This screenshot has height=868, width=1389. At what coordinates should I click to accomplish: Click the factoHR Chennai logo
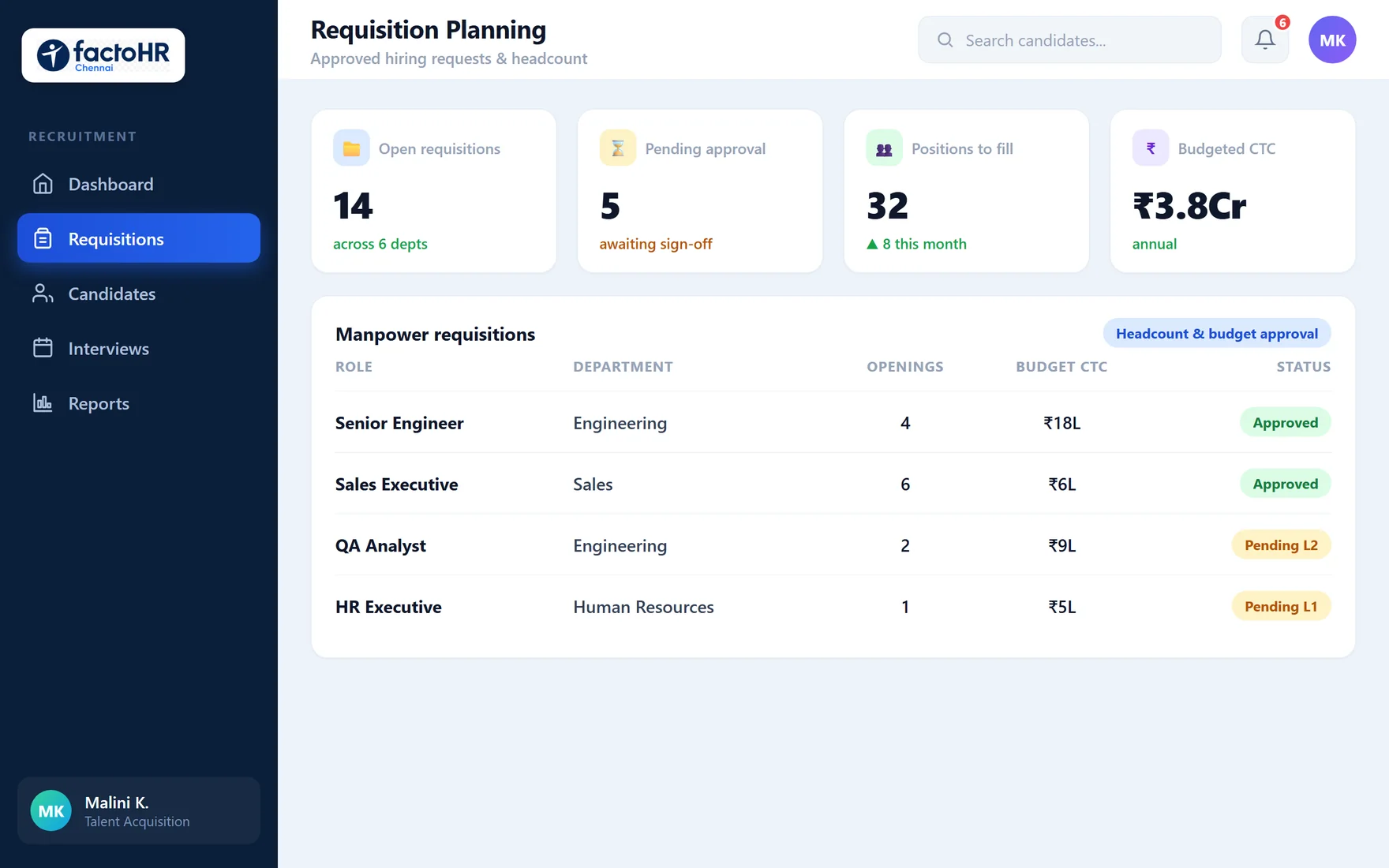pyautogui.click(x=103, y=55)
